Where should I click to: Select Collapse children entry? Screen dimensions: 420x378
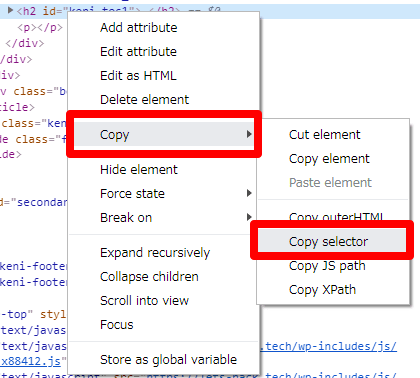click(163, 277)
